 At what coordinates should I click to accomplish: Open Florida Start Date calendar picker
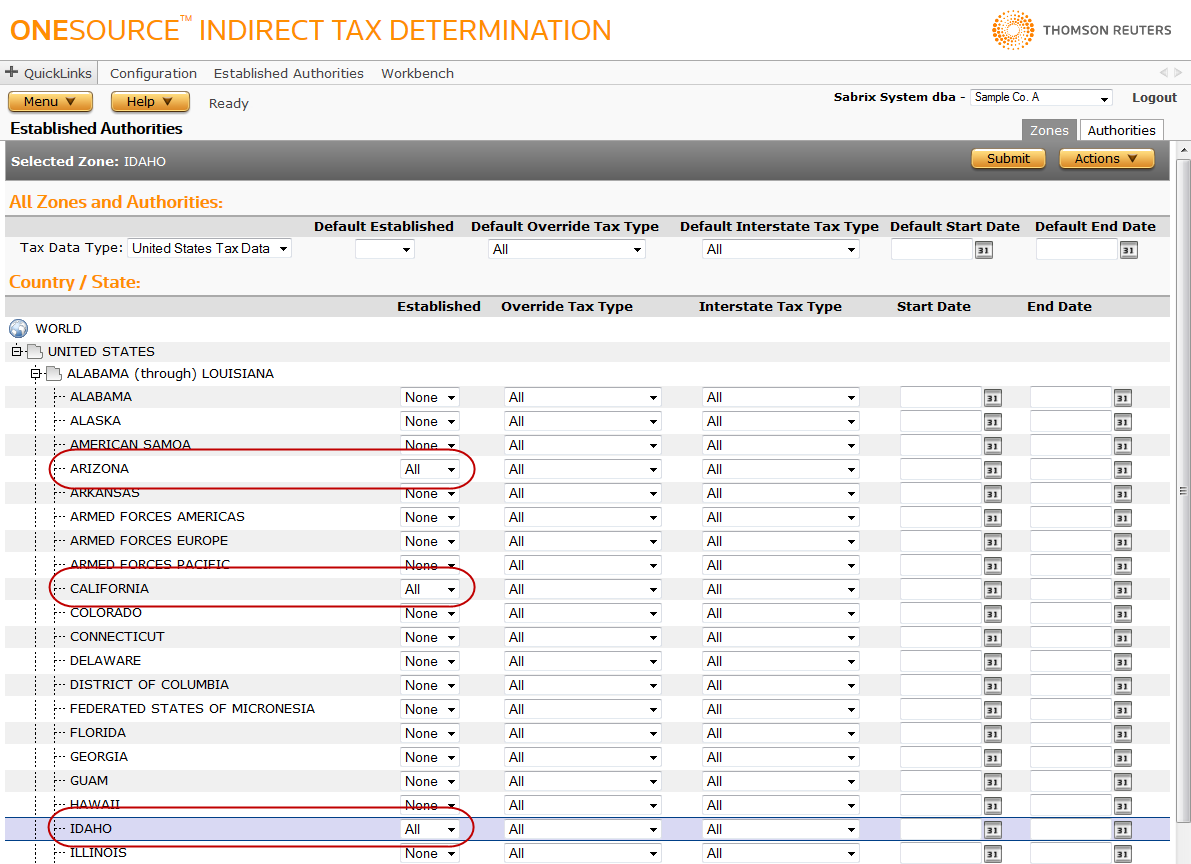pos(992,734)
